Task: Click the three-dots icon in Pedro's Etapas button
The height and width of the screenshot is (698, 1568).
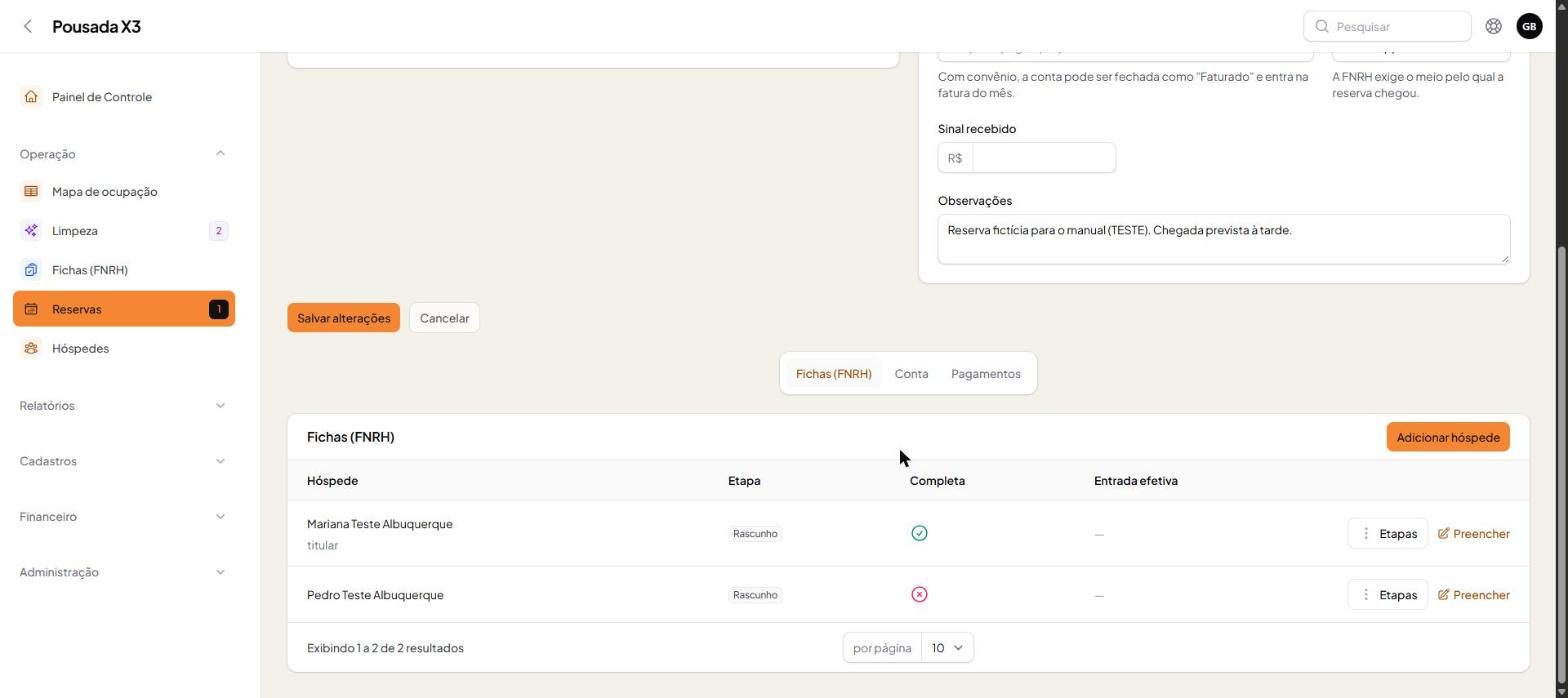Action: pyautogui.click(x=1365, y=595)
